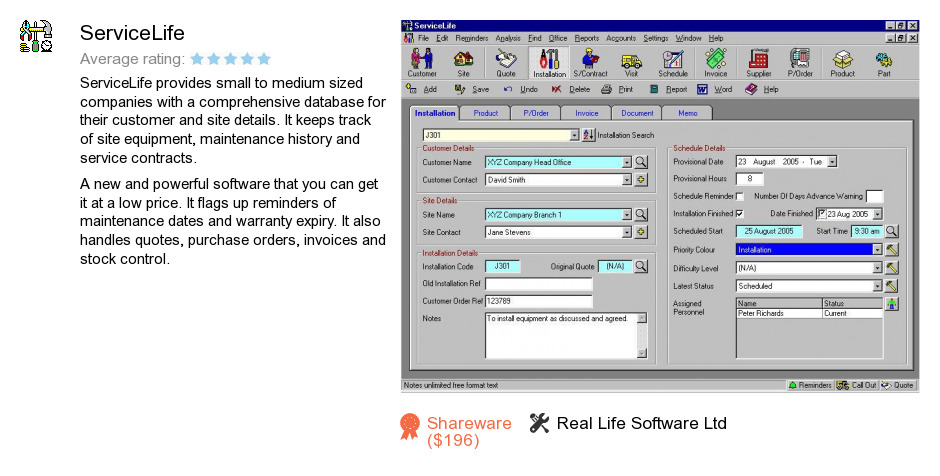Expand the Site Contact dropdown
Screen dimensions: 940x476
point(626,232)
